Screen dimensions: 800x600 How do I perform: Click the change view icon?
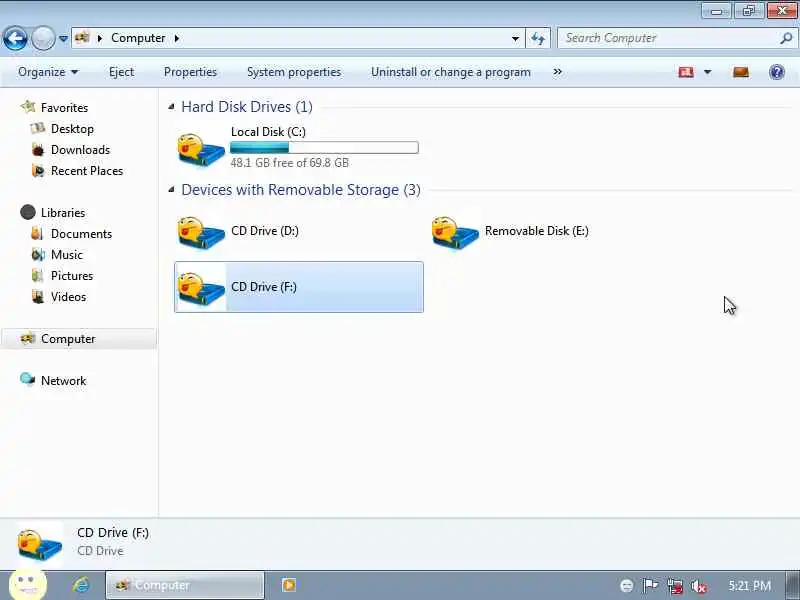[686, 72]
